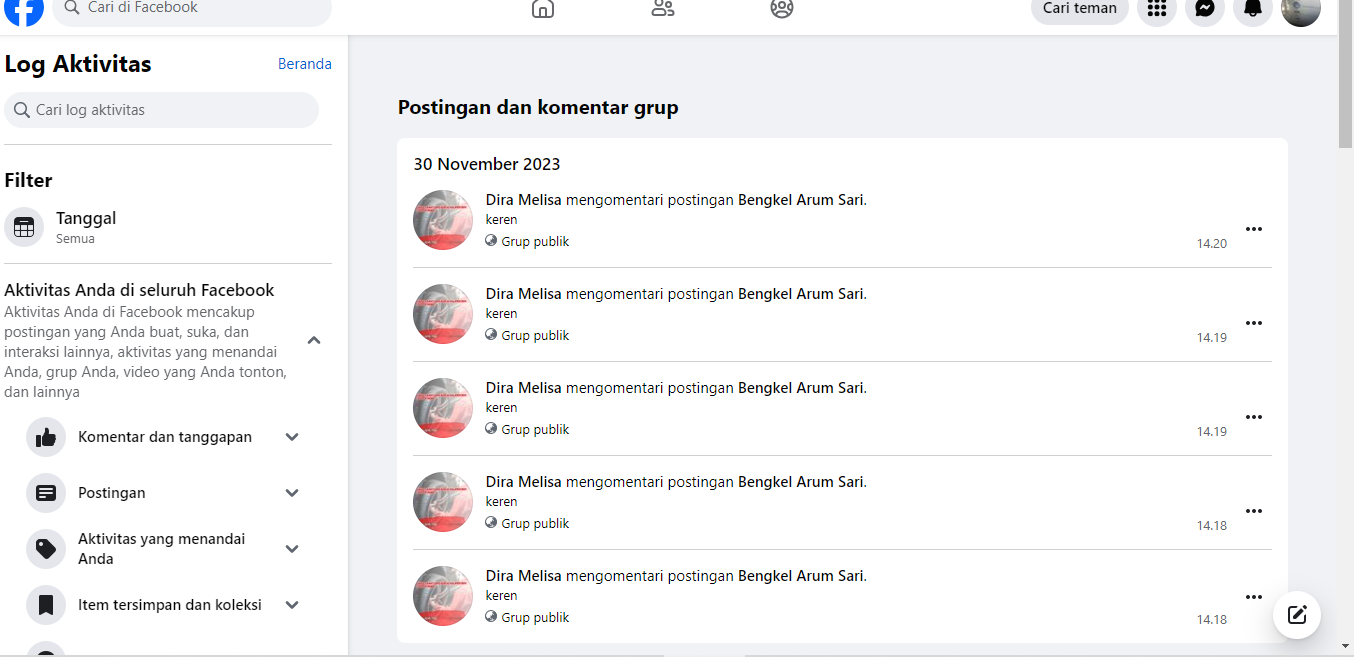Expand Item tersimpan dan koleksi chevron
Viewport: 1354px width, 657px height.
pyautogui.click(x=292, y=605)
